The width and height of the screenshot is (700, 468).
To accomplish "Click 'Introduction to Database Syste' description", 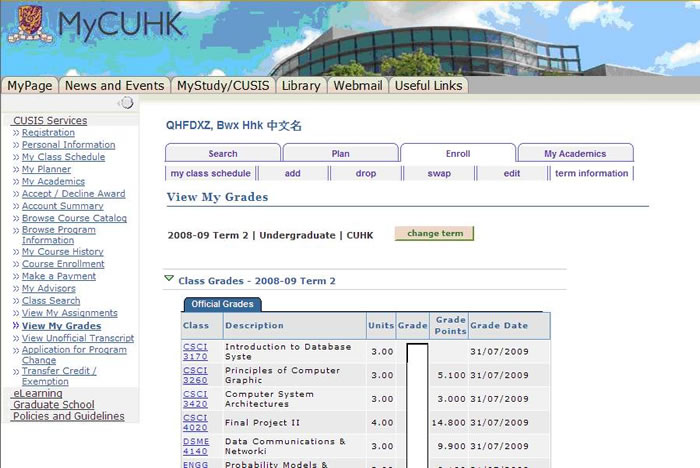I will [x=288, y=351].
